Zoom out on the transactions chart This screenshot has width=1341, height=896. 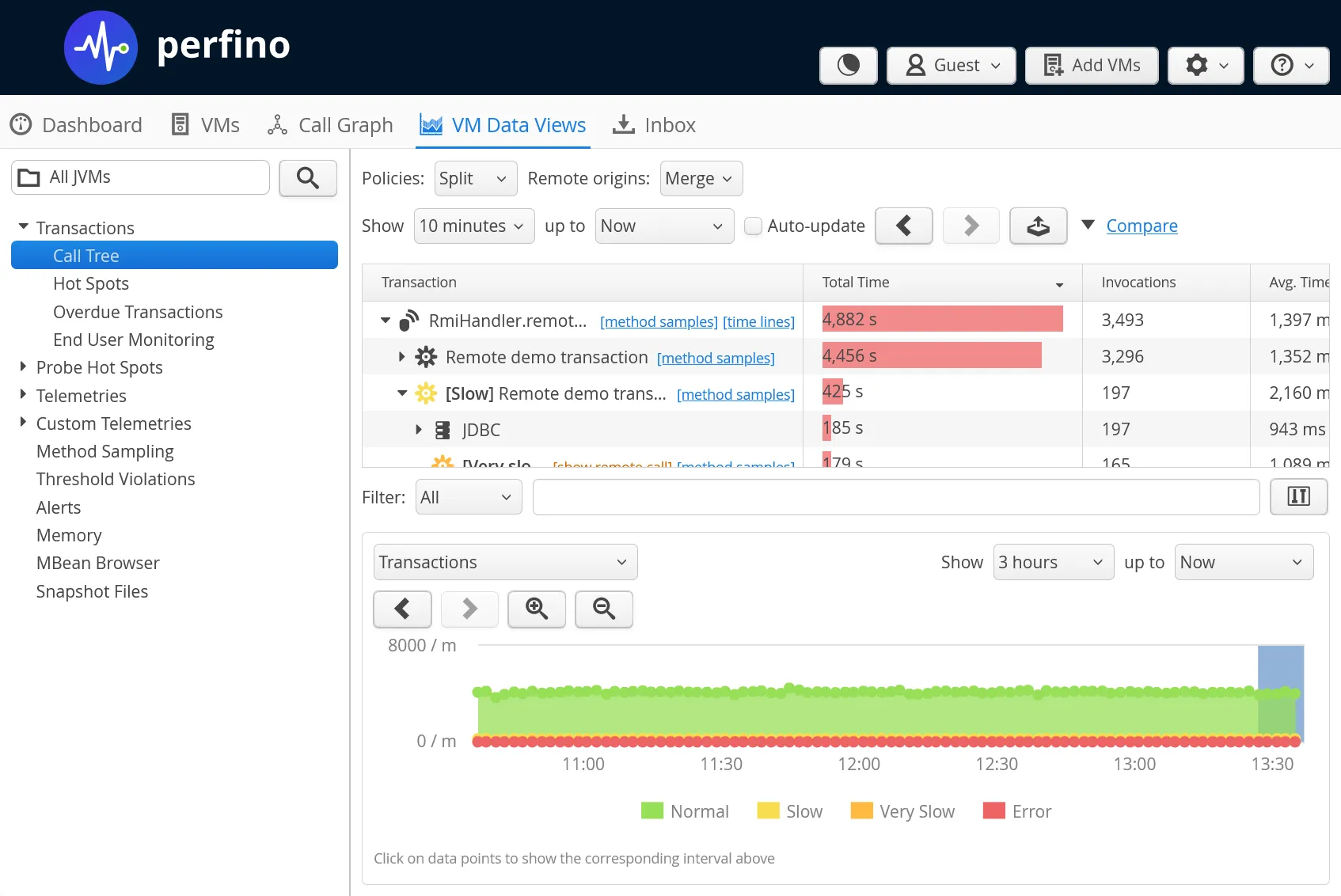point(603,609)
